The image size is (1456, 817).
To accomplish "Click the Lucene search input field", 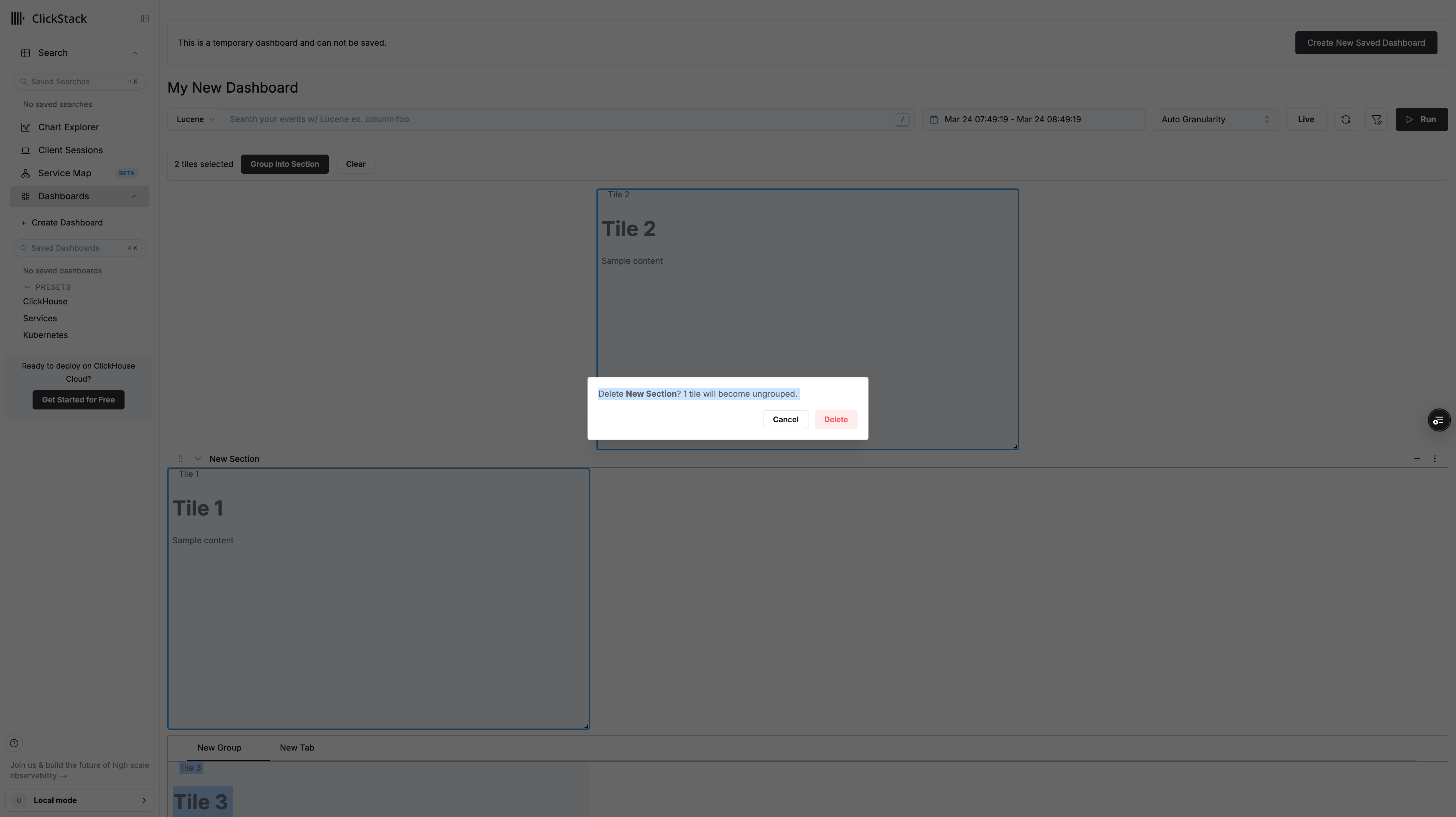I will (559, 119).
